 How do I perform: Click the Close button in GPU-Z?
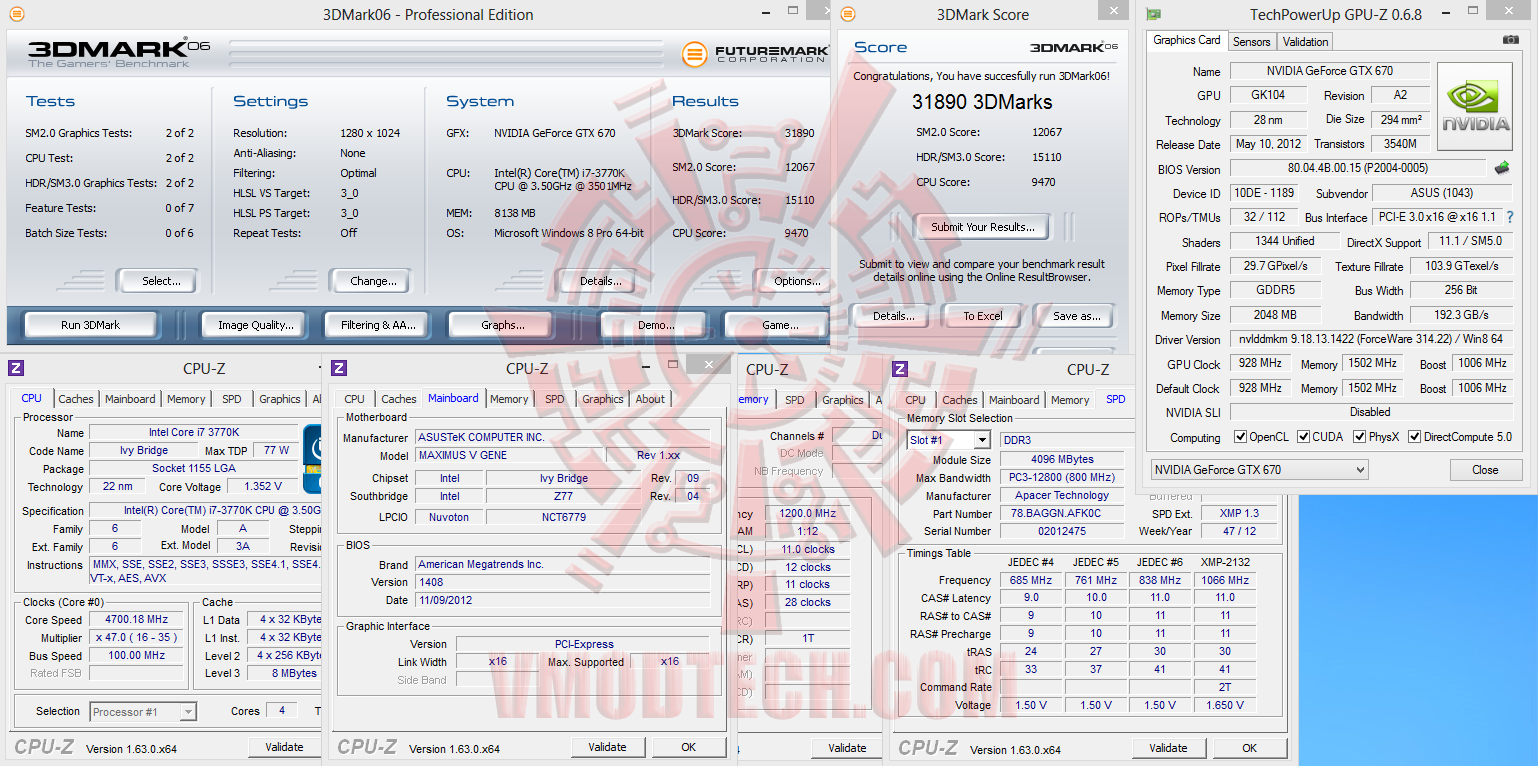(1485, 470)
